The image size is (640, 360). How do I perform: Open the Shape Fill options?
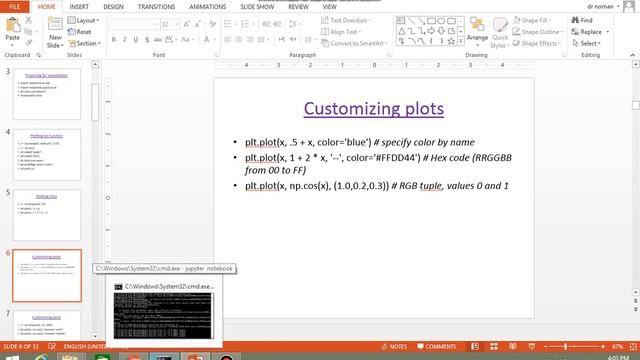(x=532, y=20)
